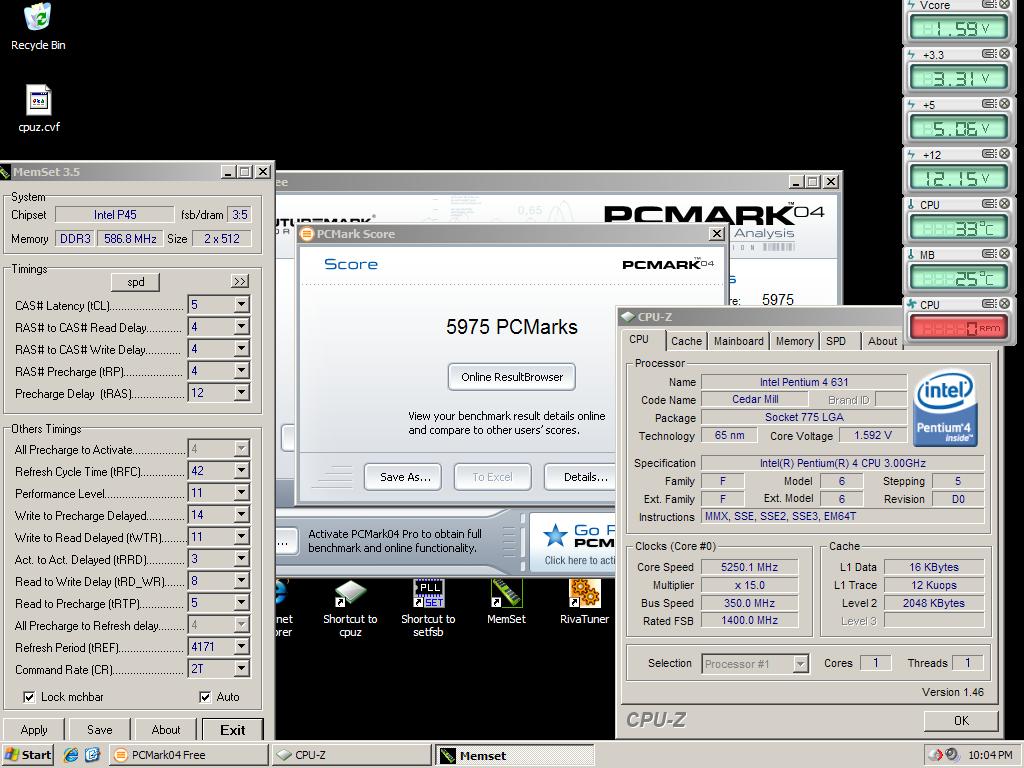Click the 586.8 MHz memory frequency field

click(130, 238)
